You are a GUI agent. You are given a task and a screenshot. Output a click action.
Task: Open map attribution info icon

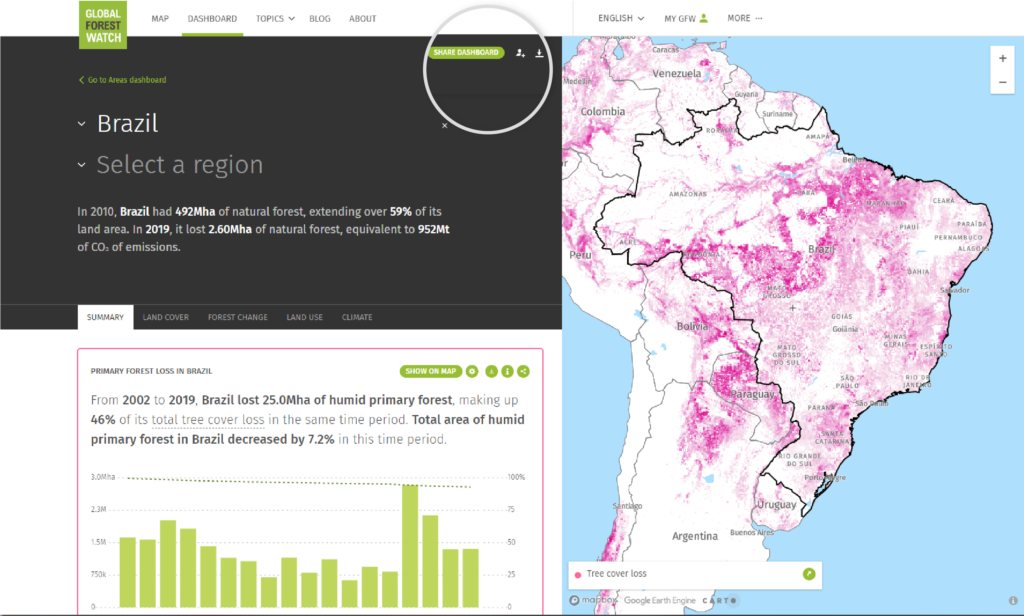click(x=1013, y=600)
